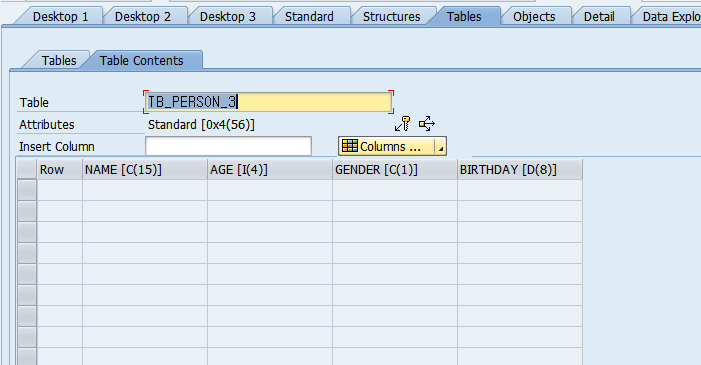Click the Insert Column input field
The width and height of the screenshot is (701, 365).
tap(228, 146)
